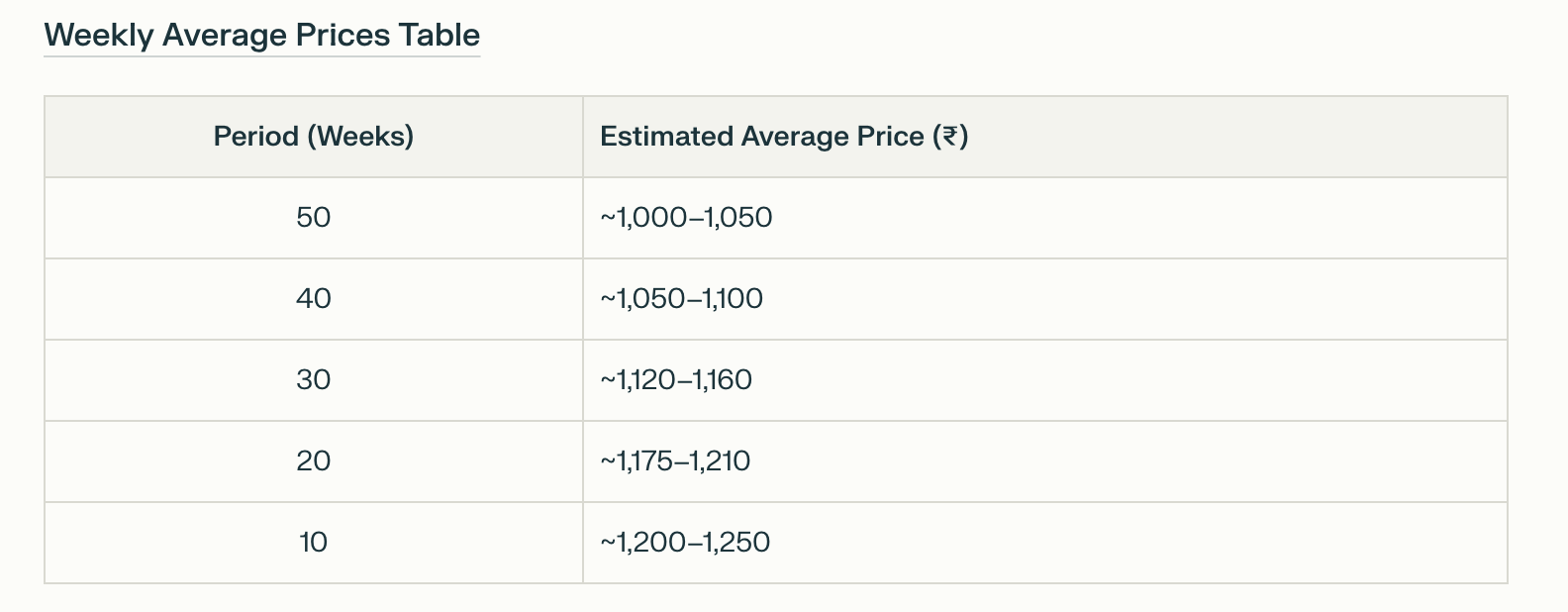Viewport: 1568px width, 612px height.
Task: Click the ~1,120–1,160 price cell
Action: point(676,380)
